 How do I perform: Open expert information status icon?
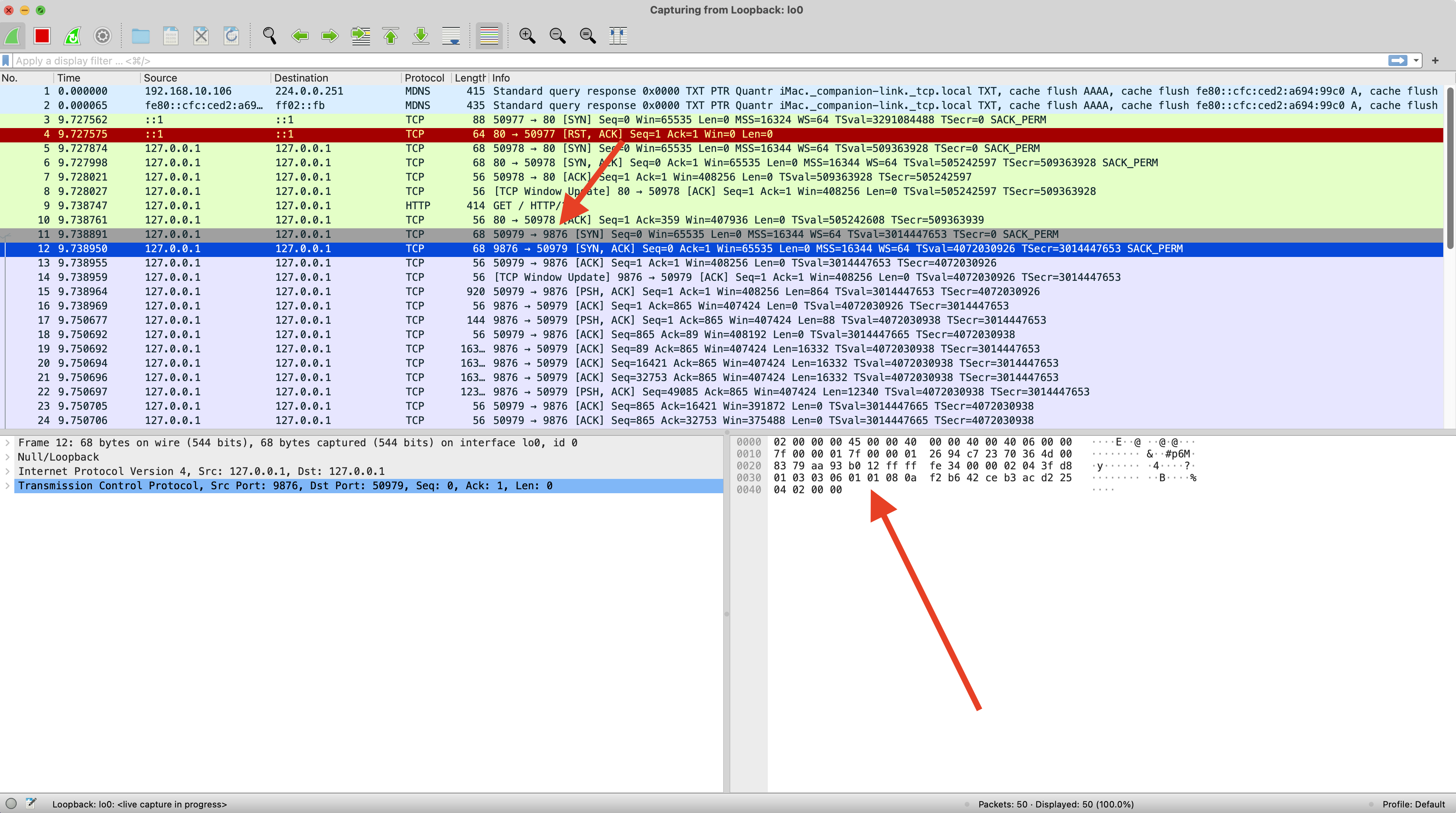pyautogui.click(x=11, y=803)
